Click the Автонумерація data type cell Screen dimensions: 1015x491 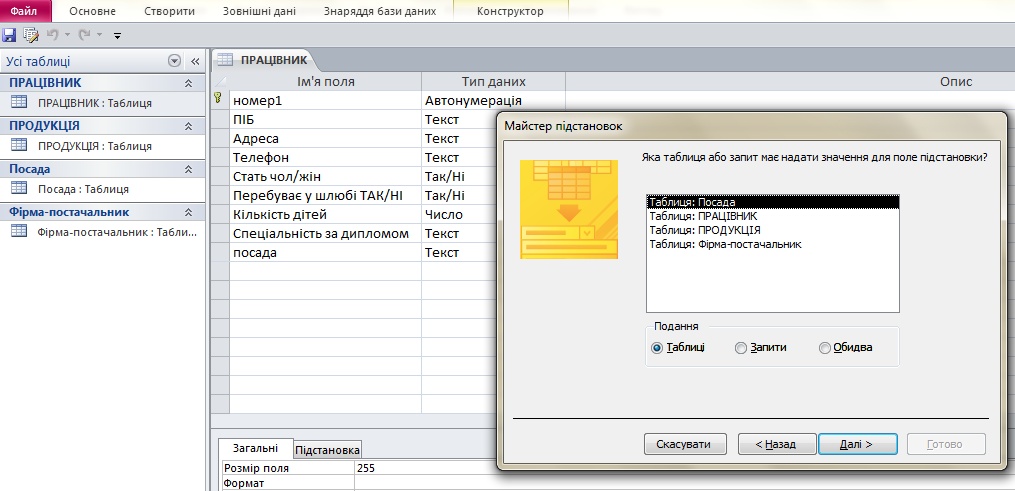pyautogui.click(x=493, y=100)
